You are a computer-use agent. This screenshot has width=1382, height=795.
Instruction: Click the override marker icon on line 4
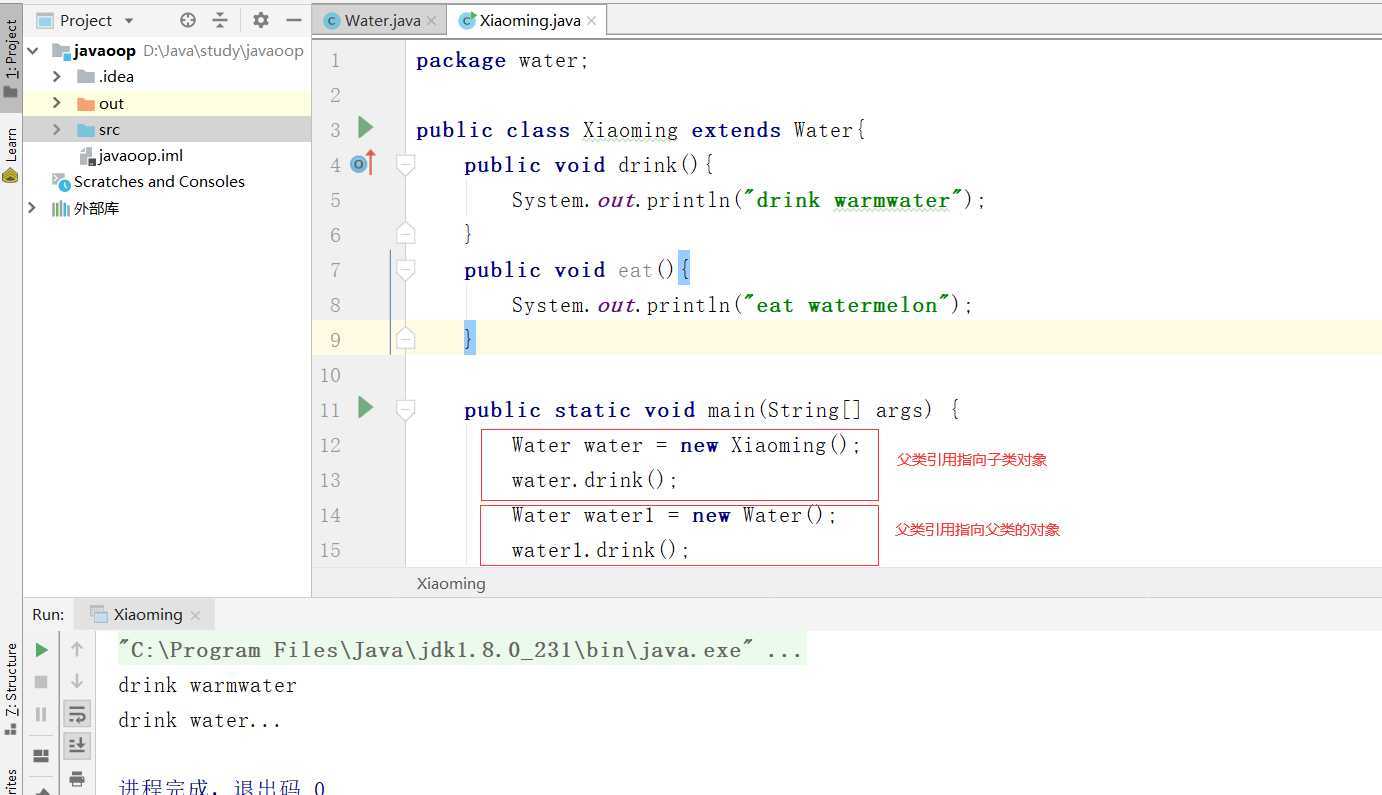[363, 163]
